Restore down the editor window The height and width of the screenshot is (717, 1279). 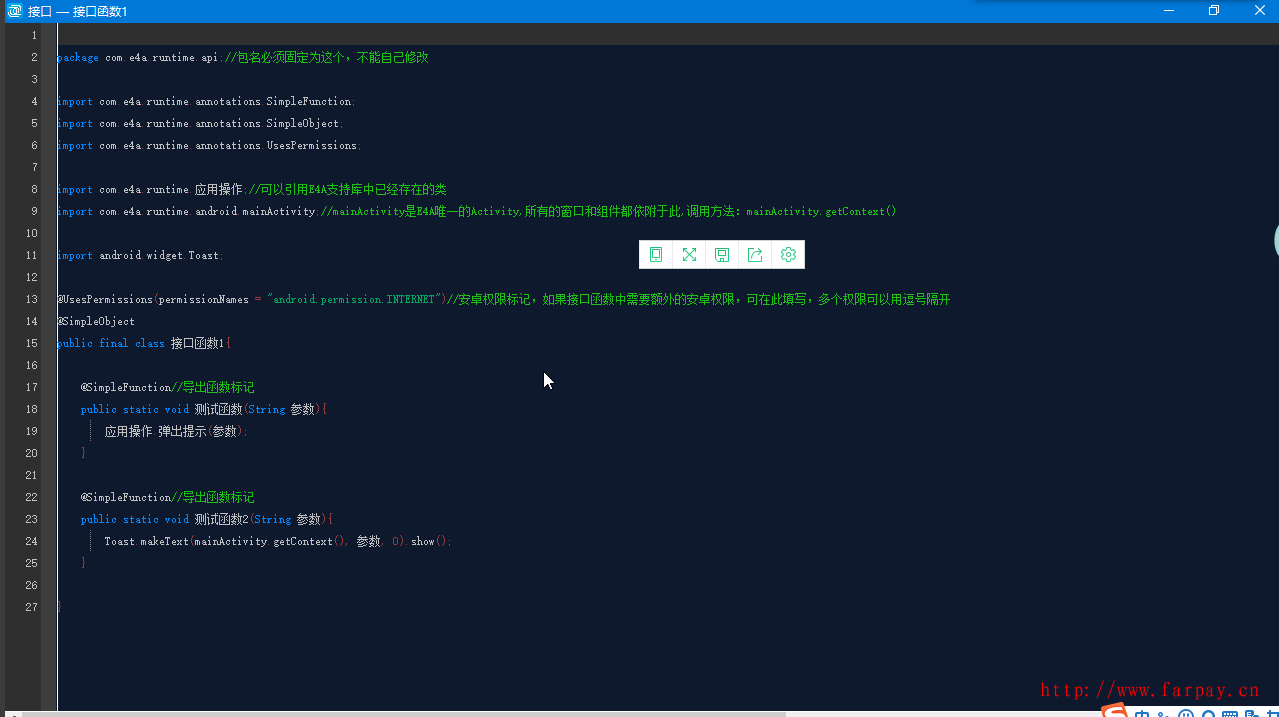pyautogui.click(x=1214, y=11)
